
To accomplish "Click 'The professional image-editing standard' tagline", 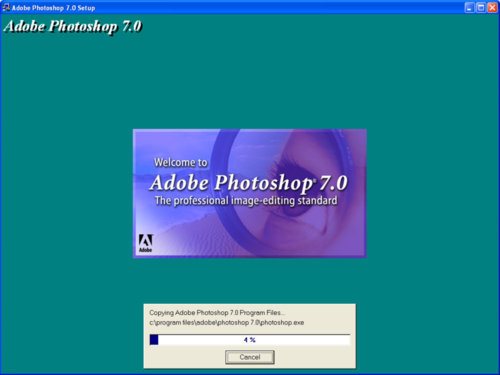I will point(246,201).
